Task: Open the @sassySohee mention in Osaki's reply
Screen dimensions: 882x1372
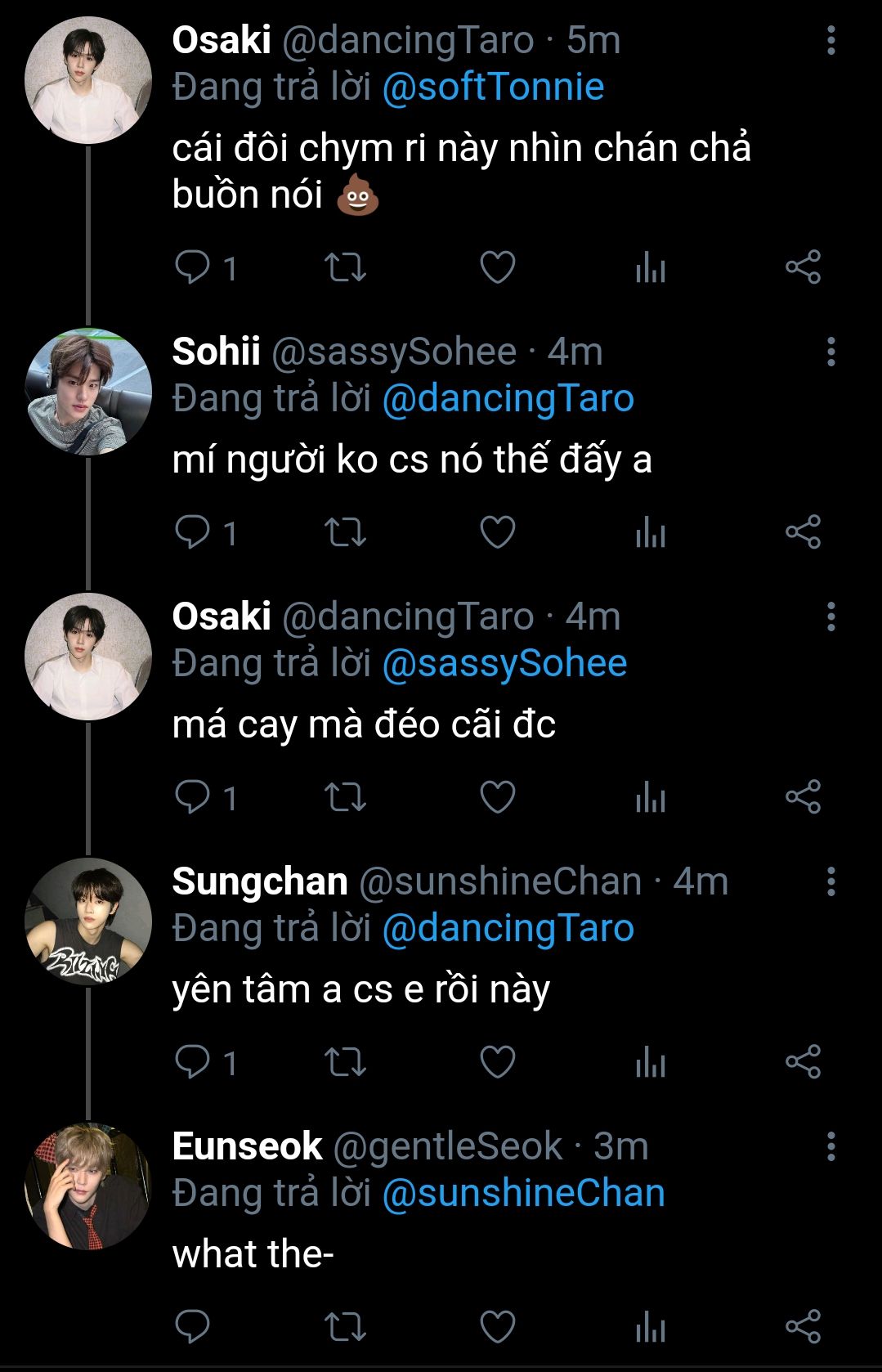Action: [x=504, y=664]
